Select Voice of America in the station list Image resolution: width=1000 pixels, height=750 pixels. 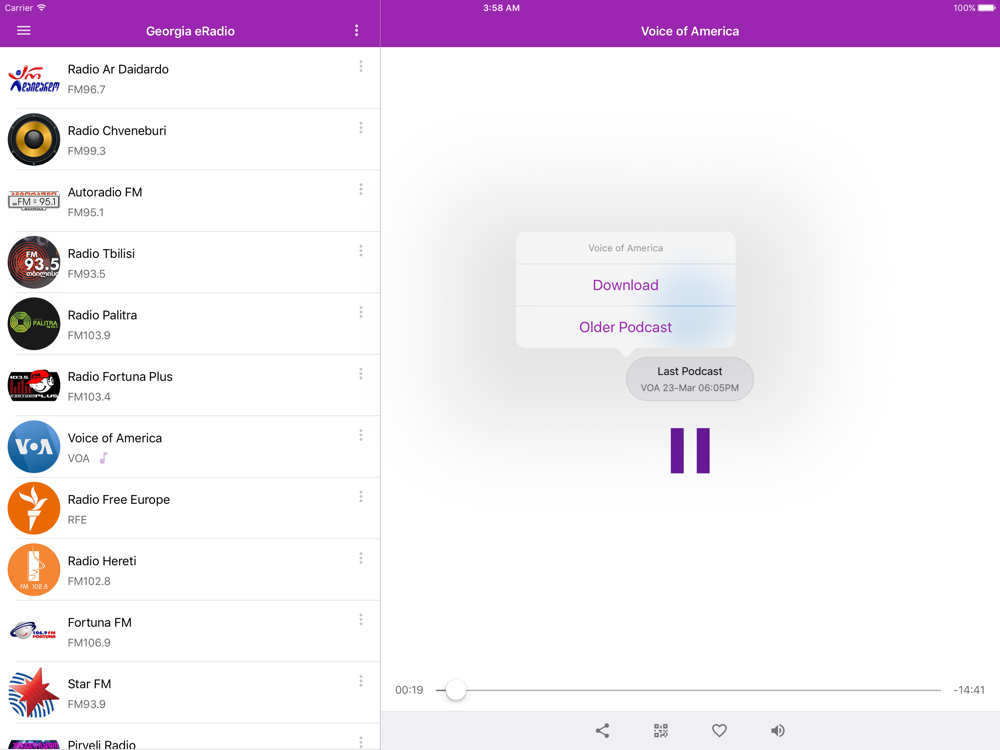click(x=115, y=438)
